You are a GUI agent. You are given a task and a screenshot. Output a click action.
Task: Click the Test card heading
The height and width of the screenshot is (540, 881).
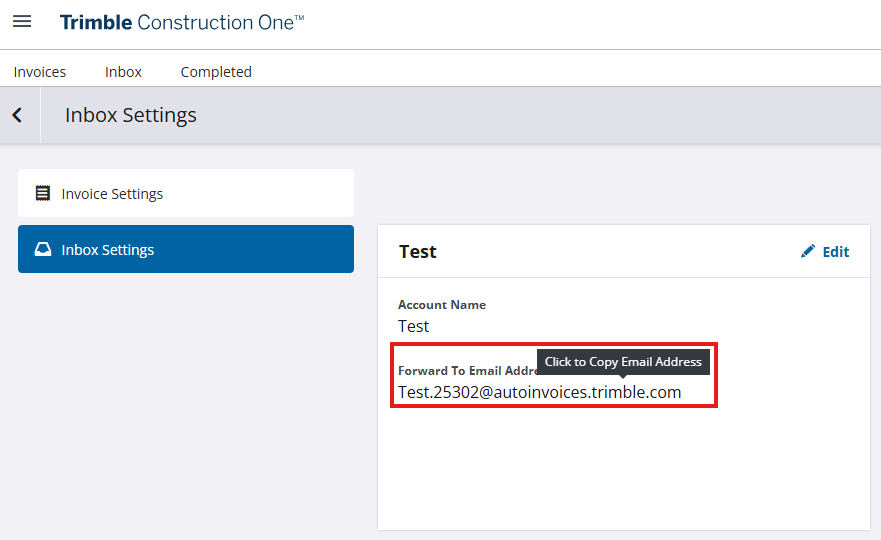pos(417,252)
